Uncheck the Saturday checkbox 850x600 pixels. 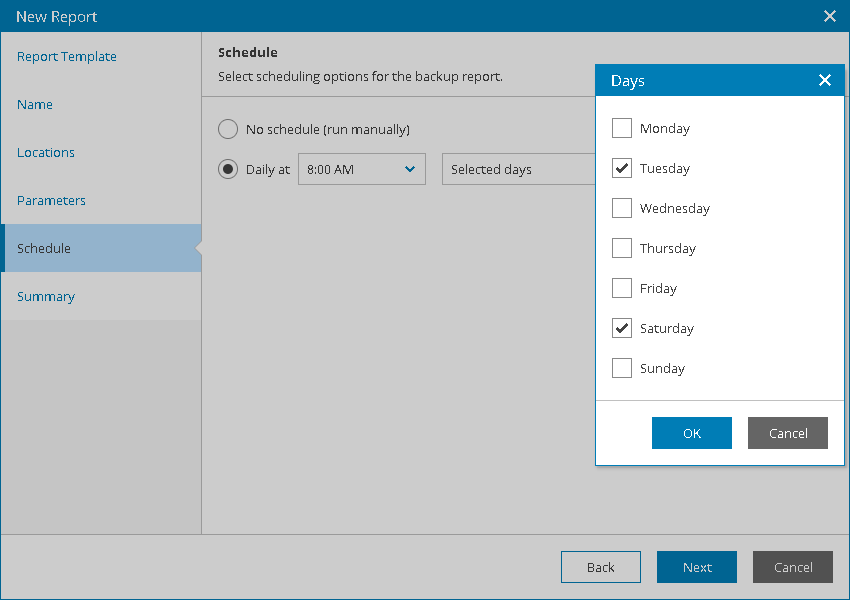coord(622,328)
